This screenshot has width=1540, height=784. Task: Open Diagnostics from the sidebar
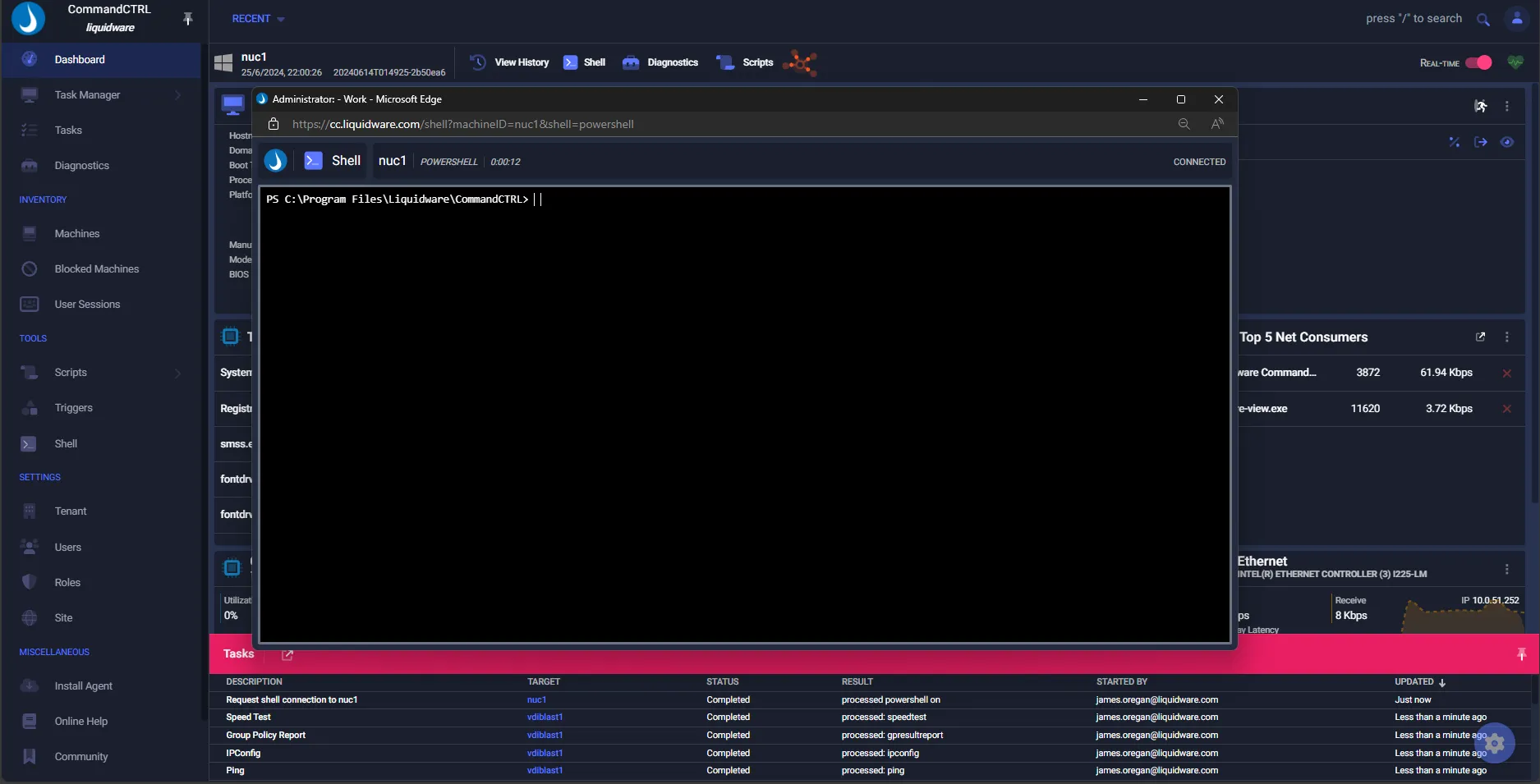tap(81, 166)
